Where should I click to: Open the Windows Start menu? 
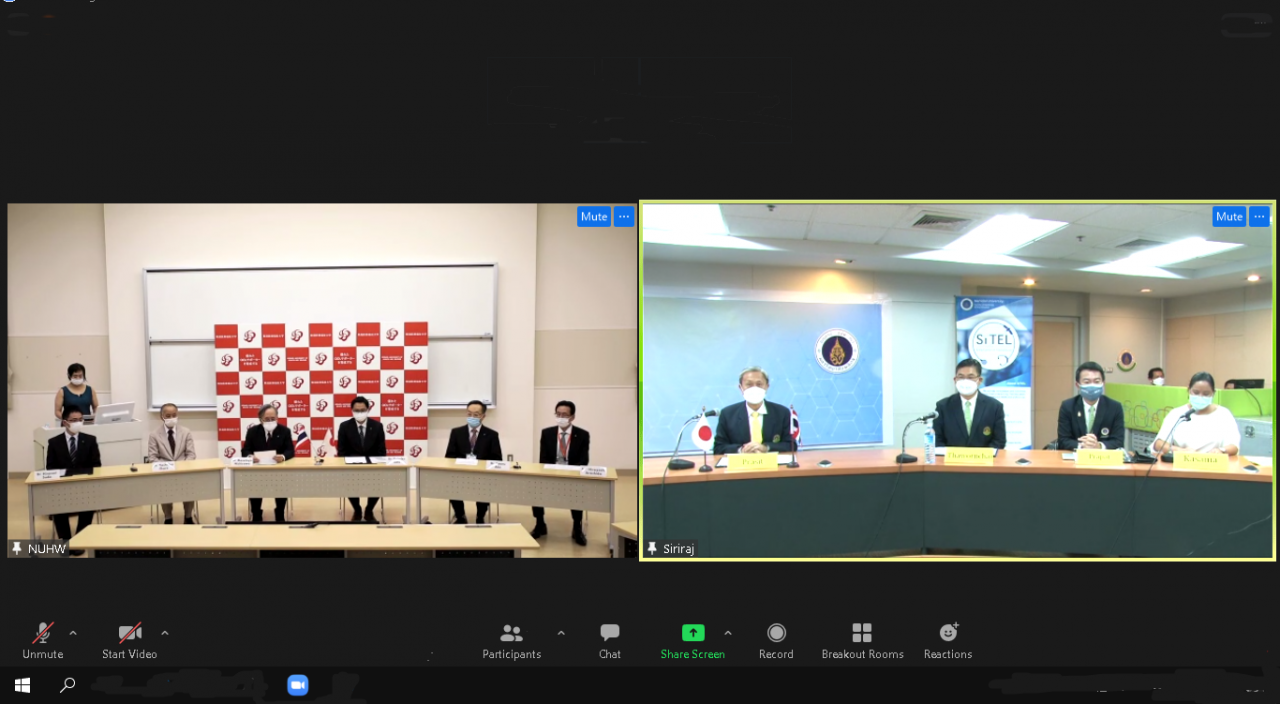point(22,685)
